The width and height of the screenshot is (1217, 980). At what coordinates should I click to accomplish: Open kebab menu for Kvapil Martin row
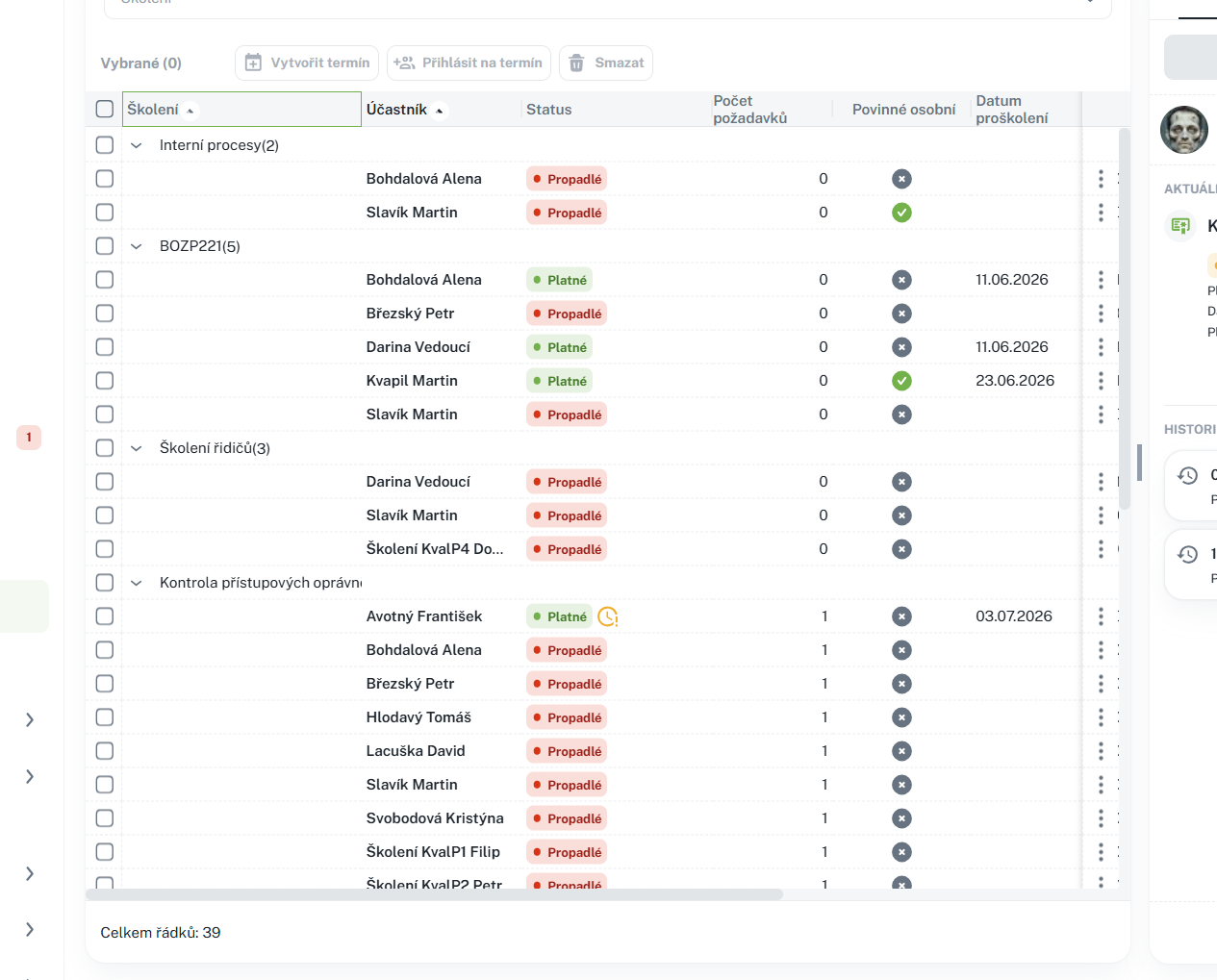(1101, 381)
